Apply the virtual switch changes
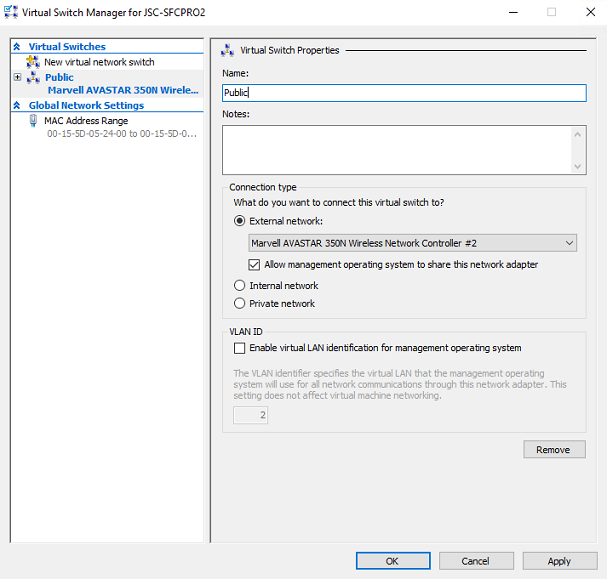 [560, 561]
